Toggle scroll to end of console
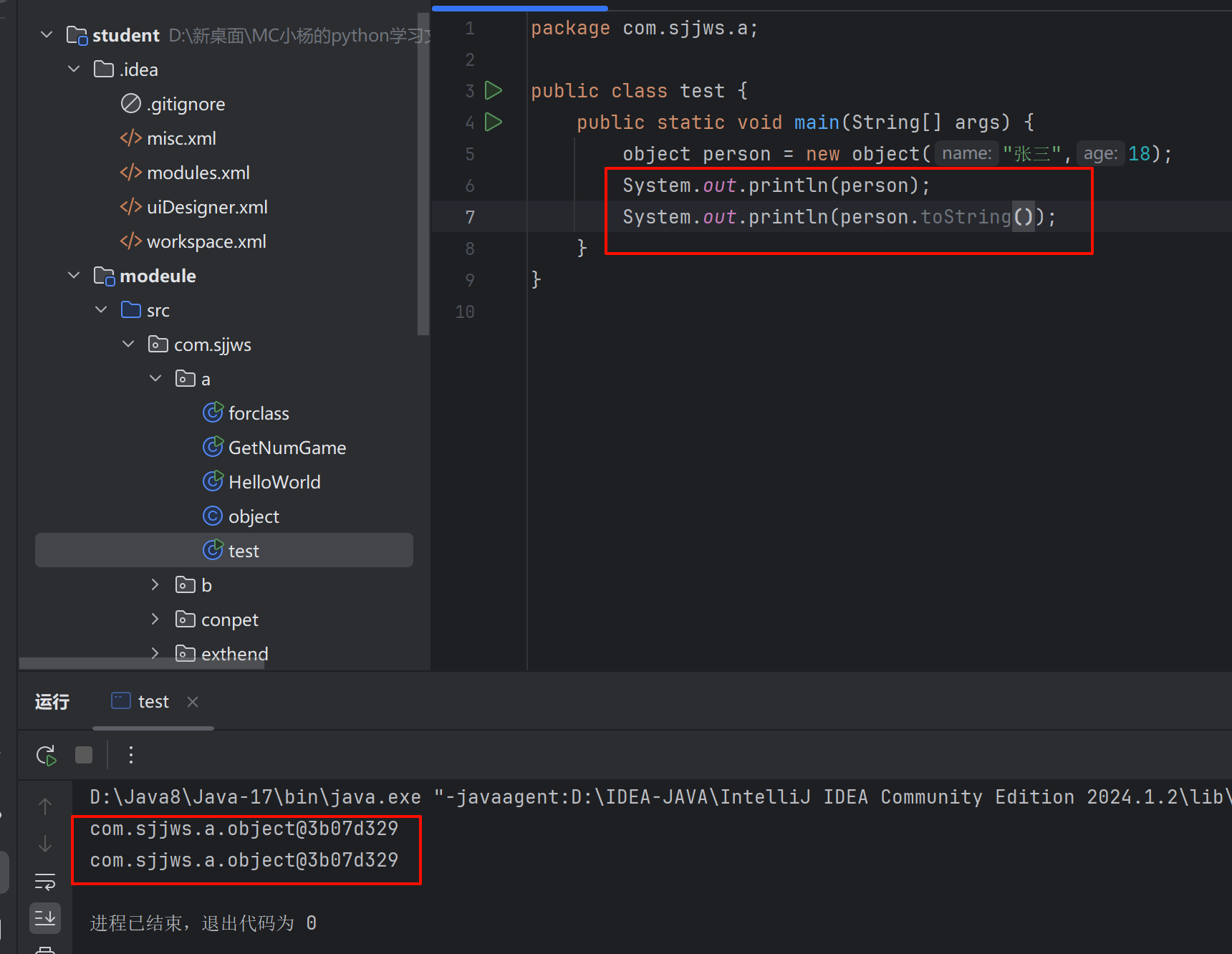 pyautogui.click(x=45, y=917)
